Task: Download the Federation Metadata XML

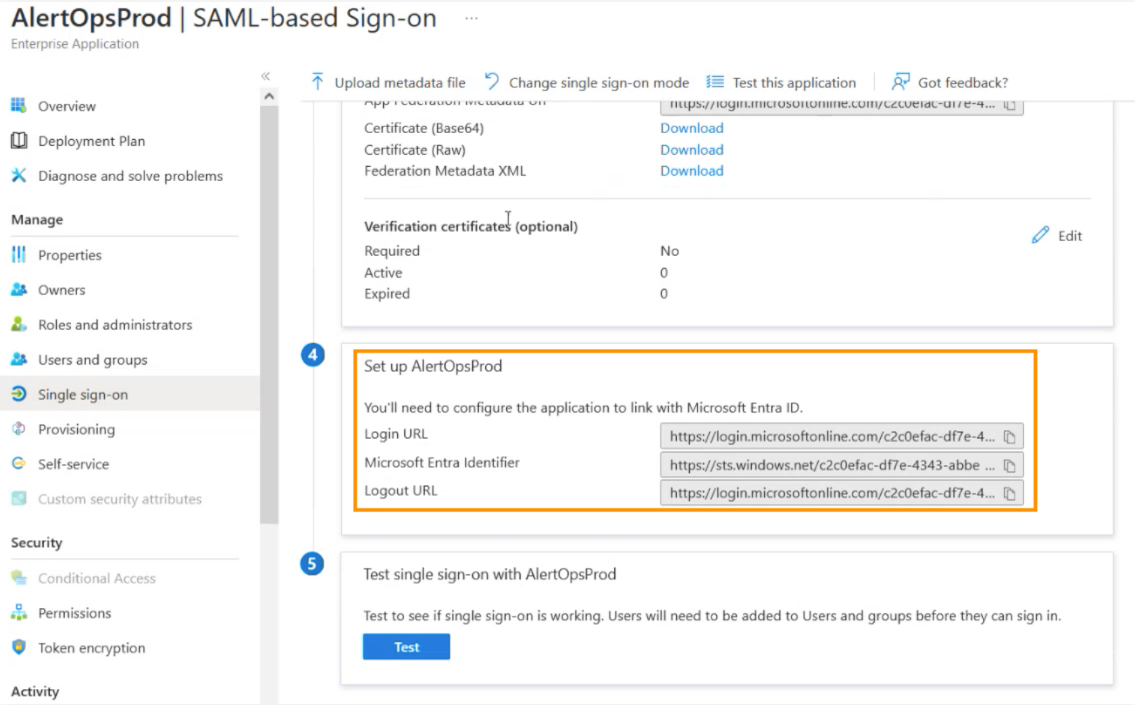Action: tap(691, 171)
